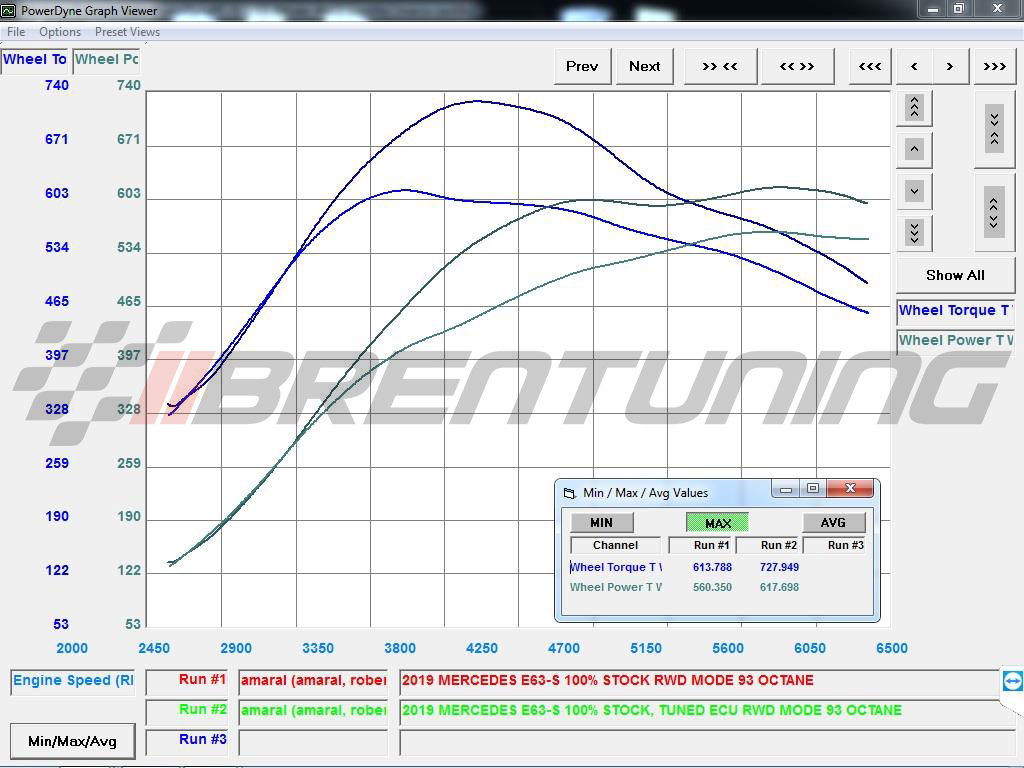Compress vertical scale with inward-pointing chevrons button
This screenshot has width=1024, height=768.
(994, 129)
